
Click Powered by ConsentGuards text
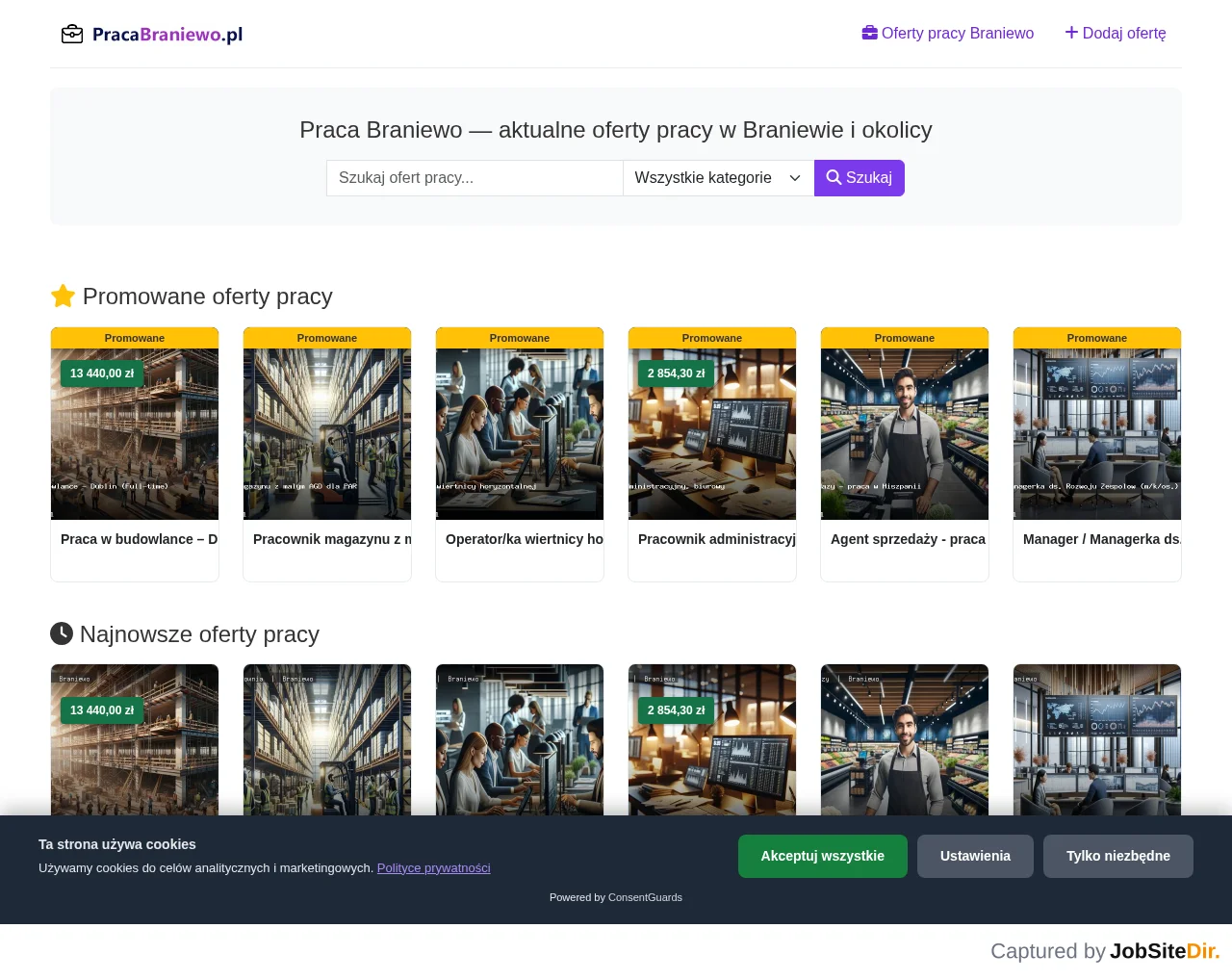tap(616, 897)
